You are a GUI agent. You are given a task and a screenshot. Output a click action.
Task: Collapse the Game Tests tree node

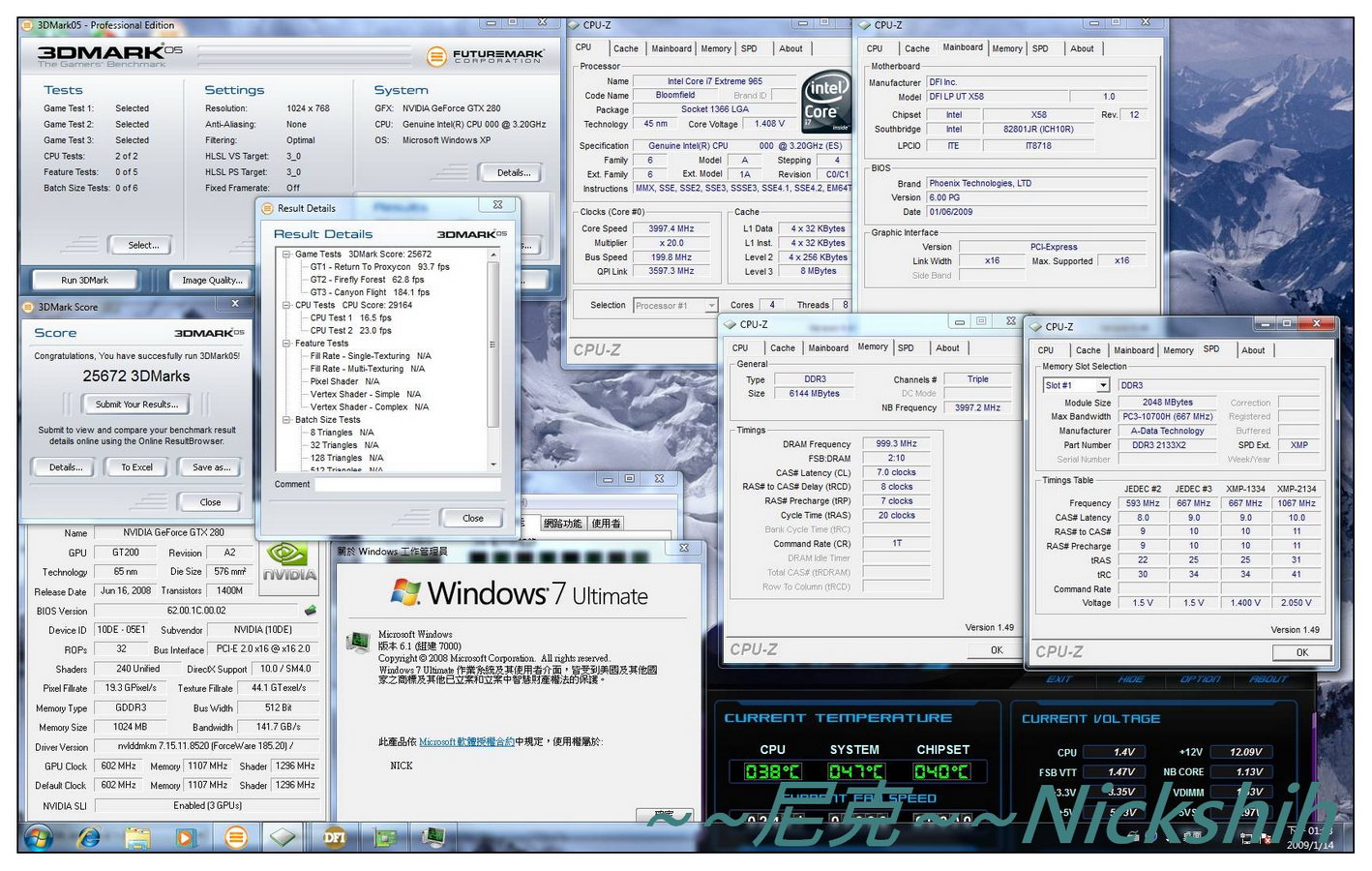pyautogui.click(x=286, y=255)
